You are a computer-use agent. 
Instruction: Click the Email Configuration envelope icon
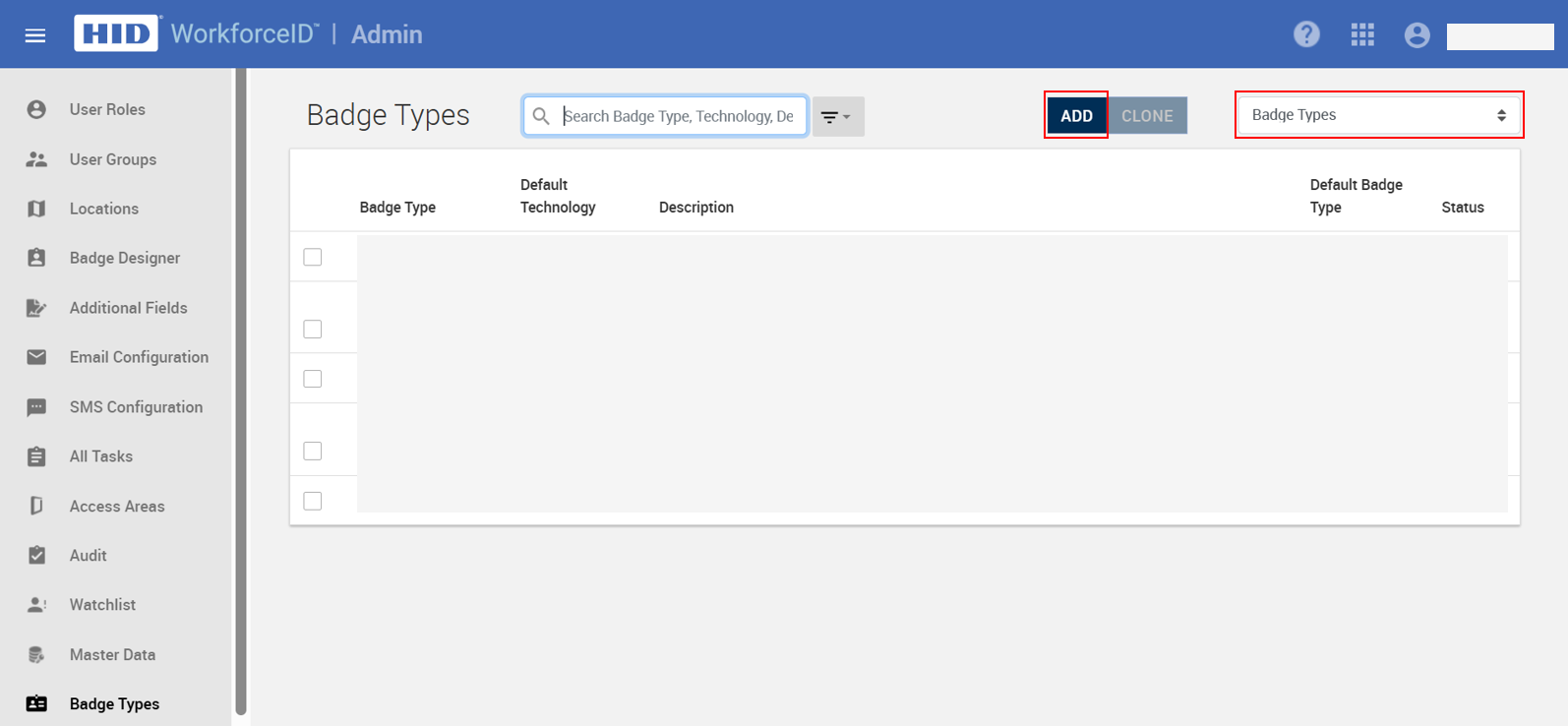click(36, 357)
